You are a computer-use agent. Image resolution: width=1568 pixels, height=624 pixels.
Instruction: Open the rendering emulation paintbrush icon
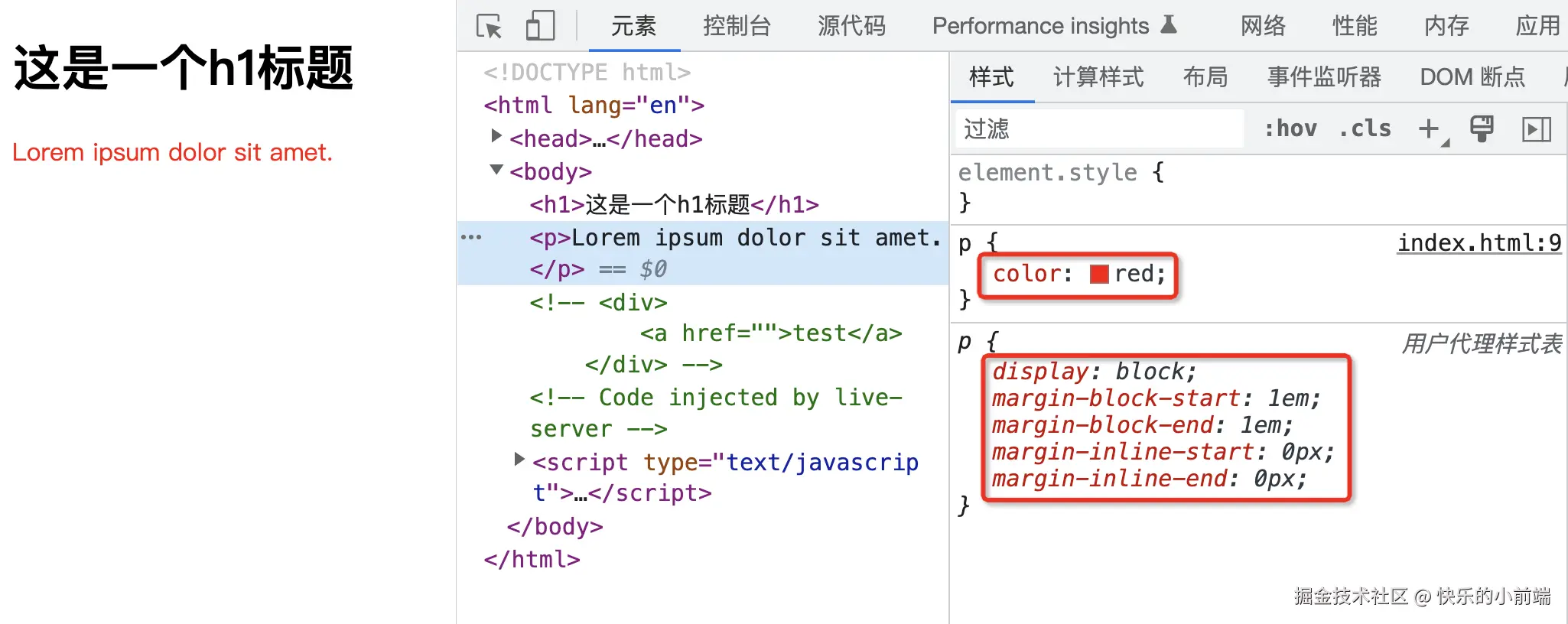click(x=1482, y=128)
